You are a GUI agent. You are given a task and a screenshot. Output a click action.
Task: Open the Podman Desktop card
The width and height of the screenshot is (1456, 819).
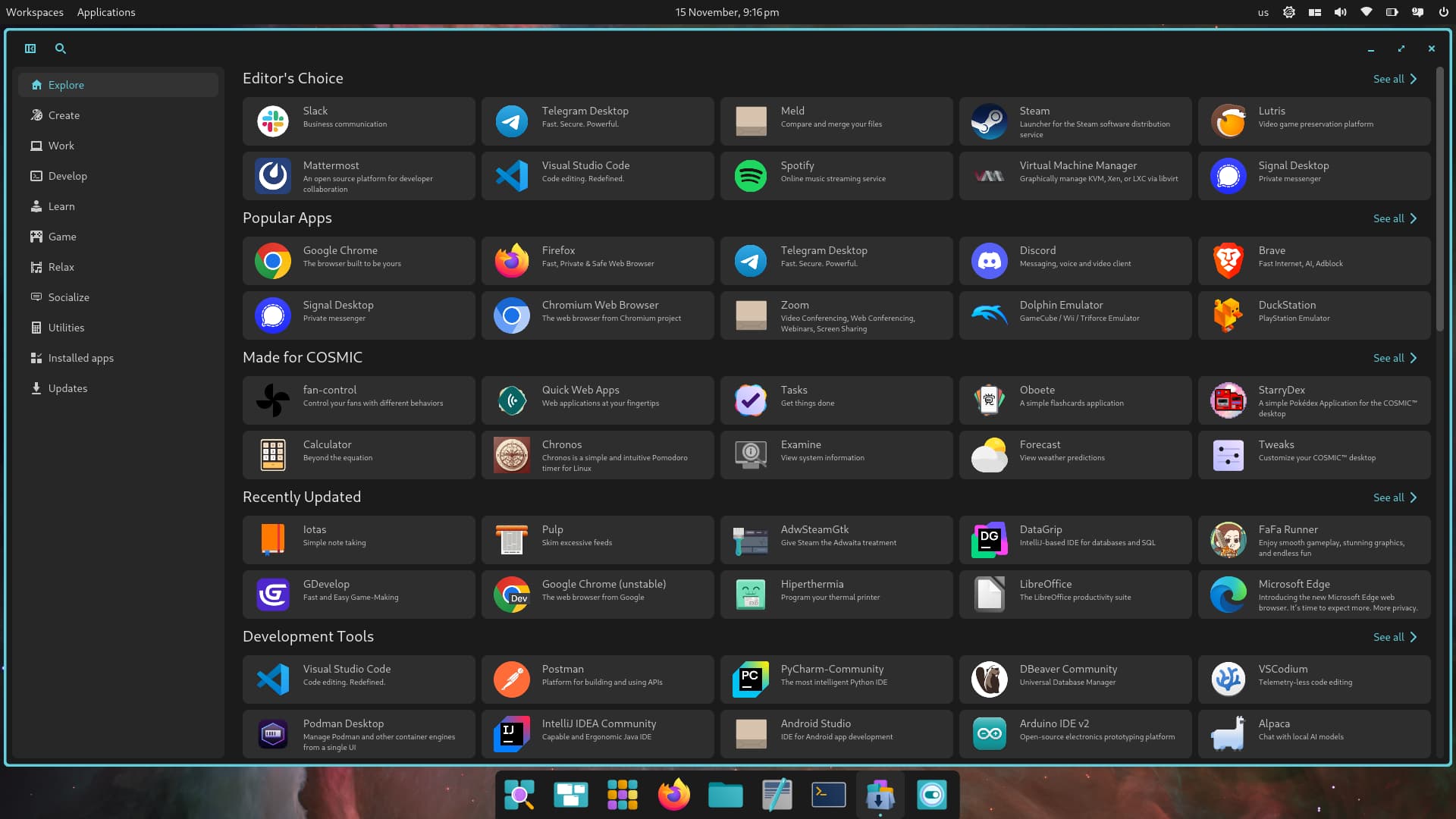click(x=359, y=734)
